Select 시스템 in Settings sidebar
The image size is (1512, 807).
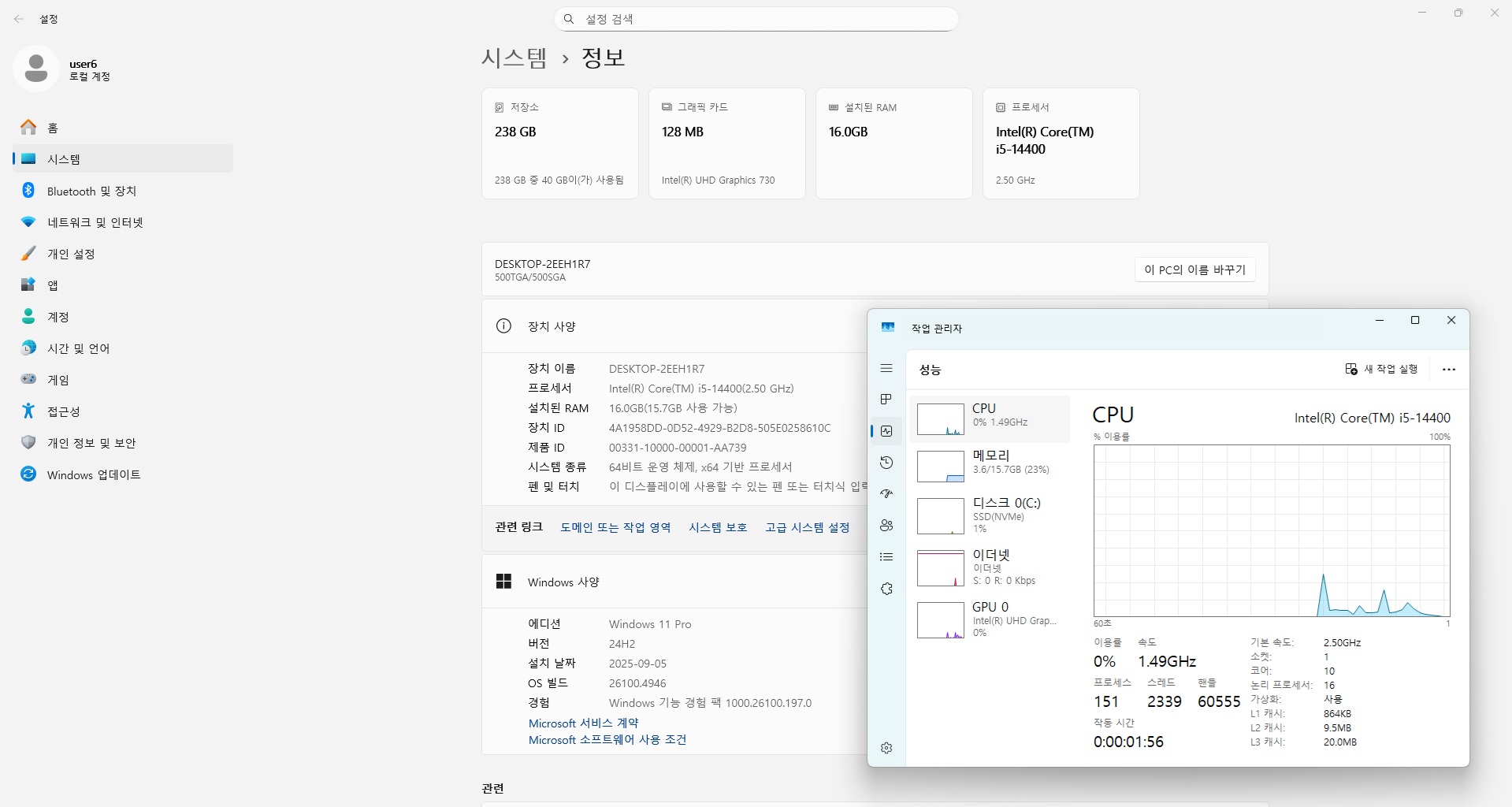coord(123,159)
